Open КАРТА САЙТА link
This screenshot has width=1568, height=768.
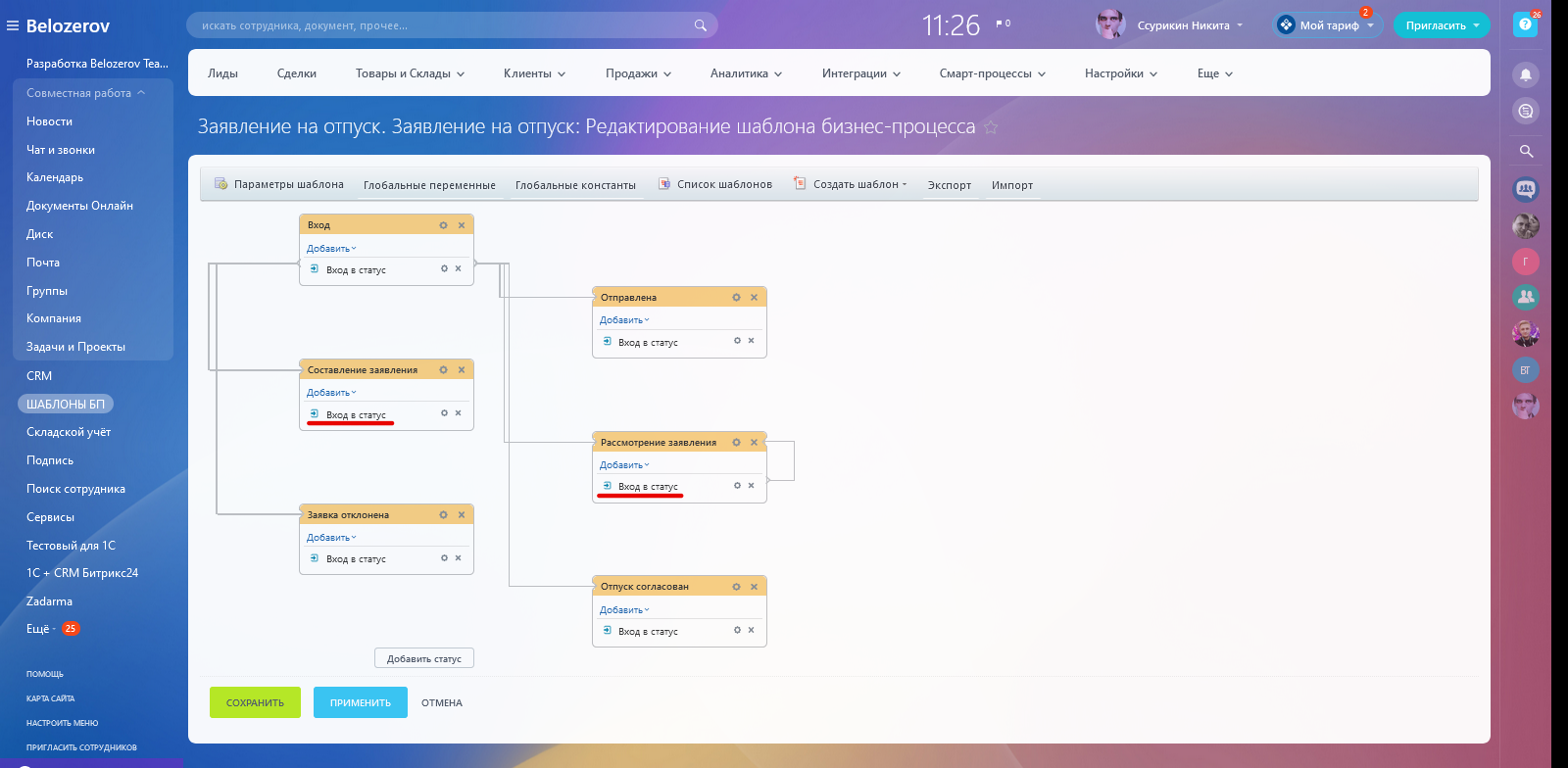coord(50,698)
